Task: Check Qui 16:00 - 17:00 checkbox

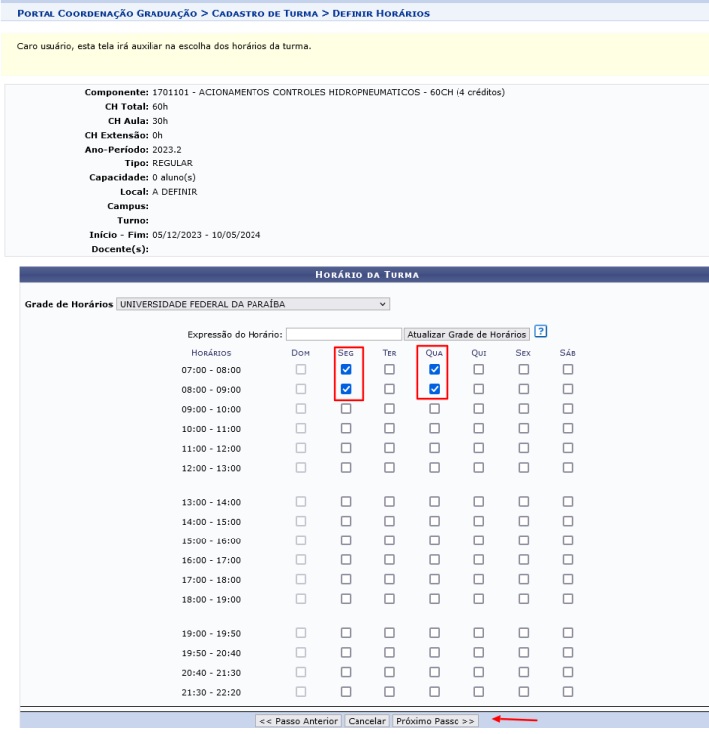Action: click(x=478, y=560)
